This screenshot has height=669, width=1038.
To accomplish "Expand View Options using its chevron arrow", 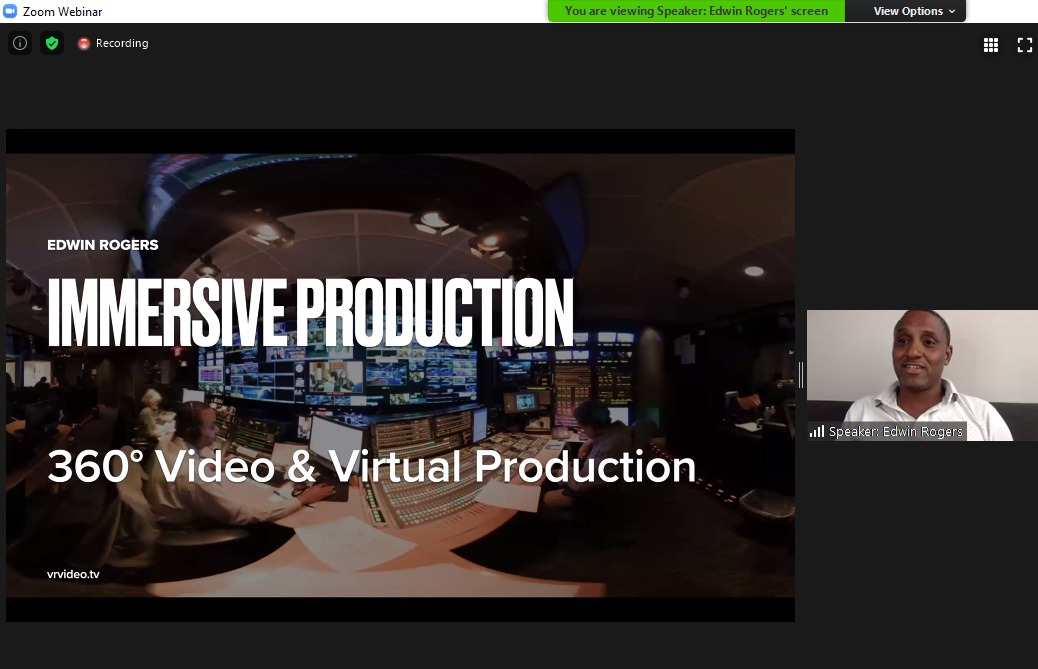I will pyautogui.click(x=951, y=12).
